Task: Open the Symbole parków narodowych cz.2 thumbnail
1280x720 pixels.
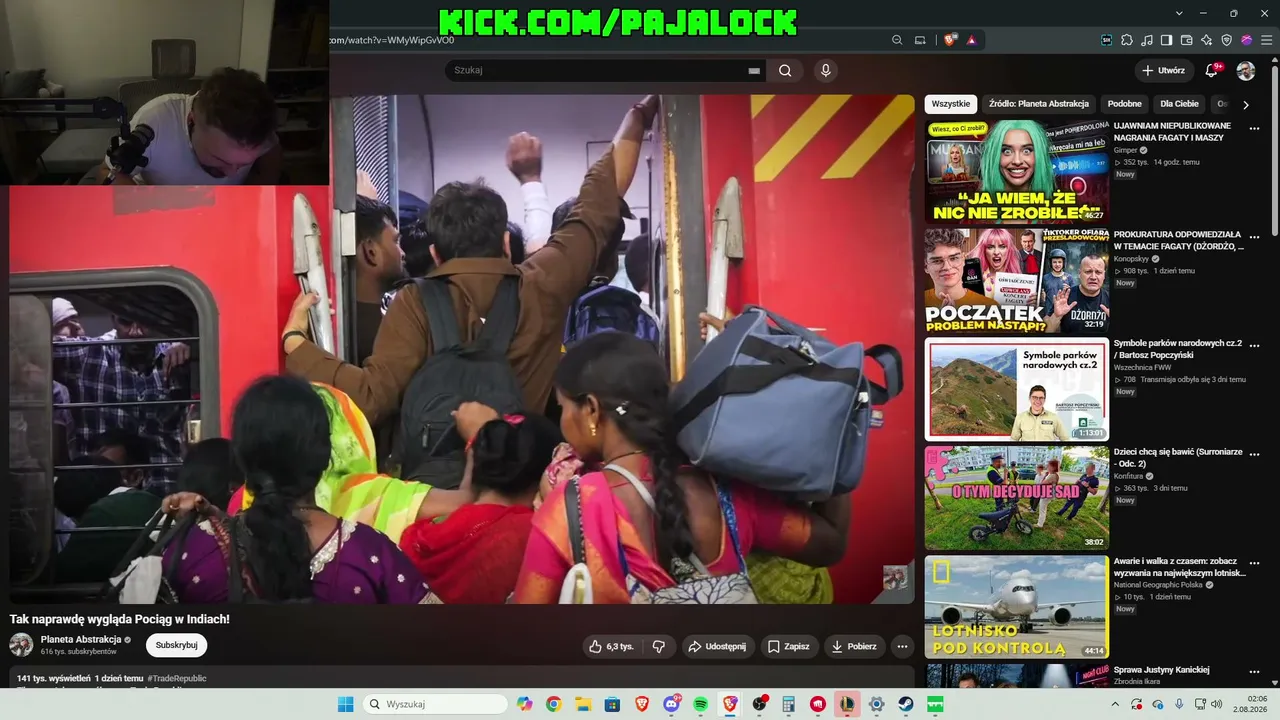Action: [1017, 389]
